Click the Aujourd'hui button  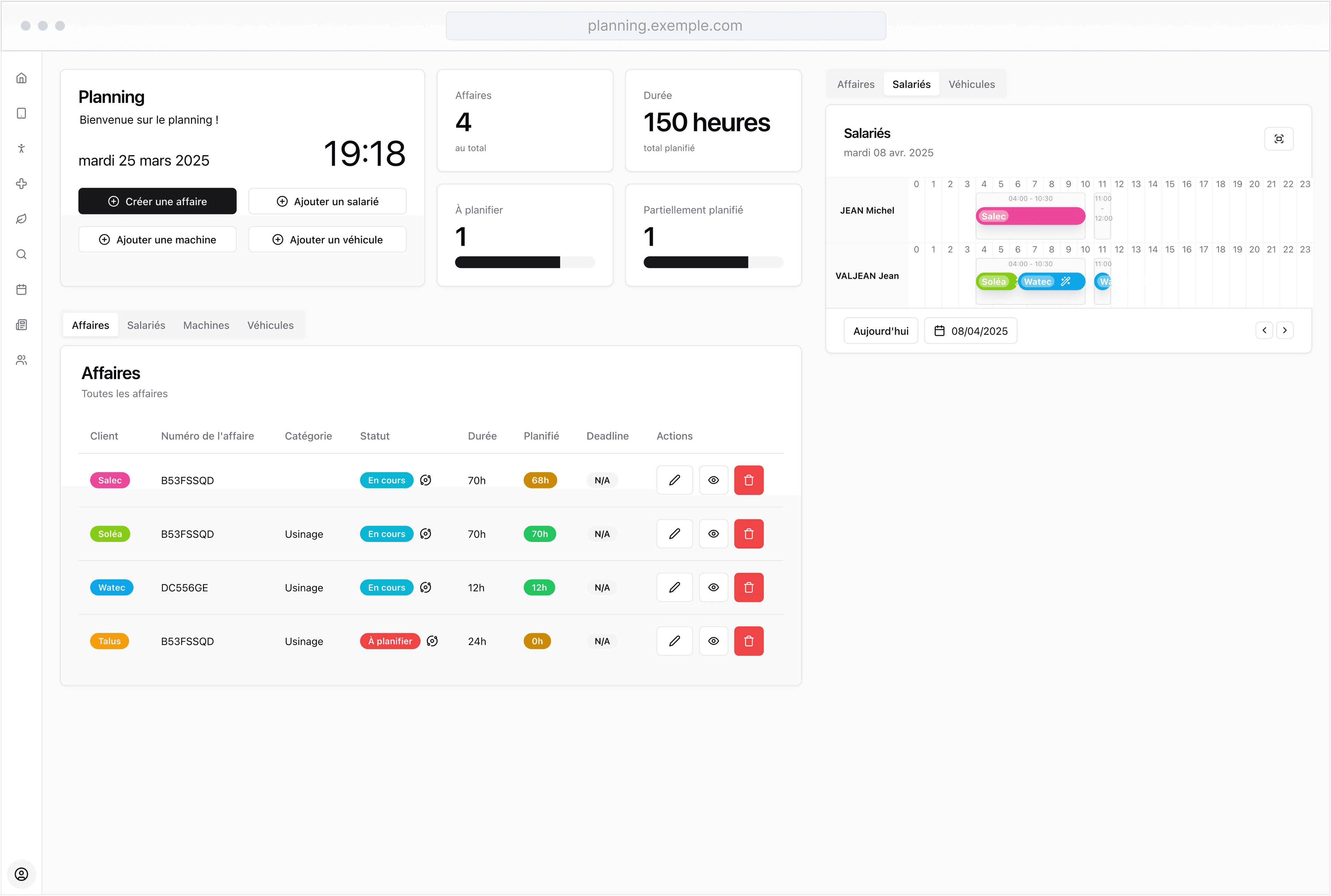click(x=880, y=331)
